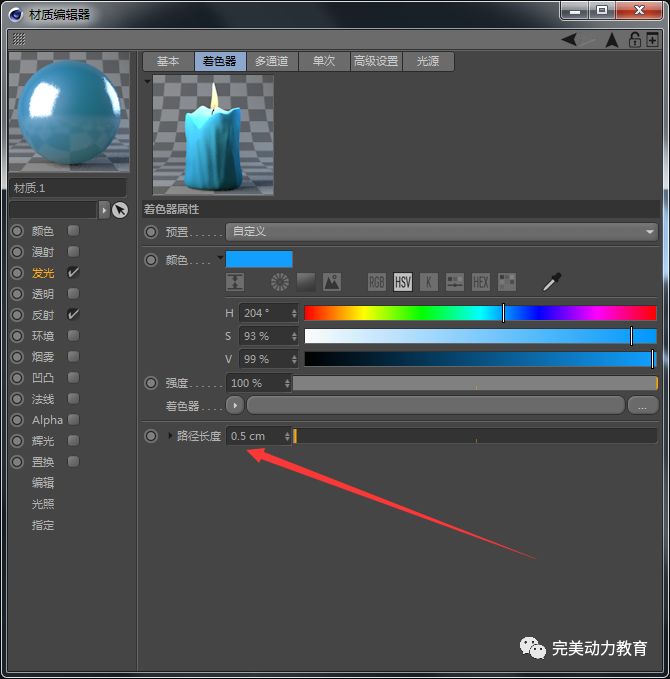This screenshot has width=670, height=679.
Task: Click the Kelvin (K) color mode icon
Action: pos(429,283)
